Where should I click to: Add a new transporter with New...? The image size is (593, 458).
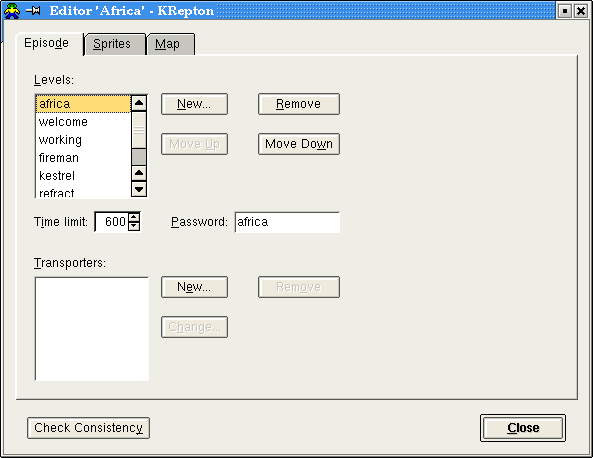194,287
